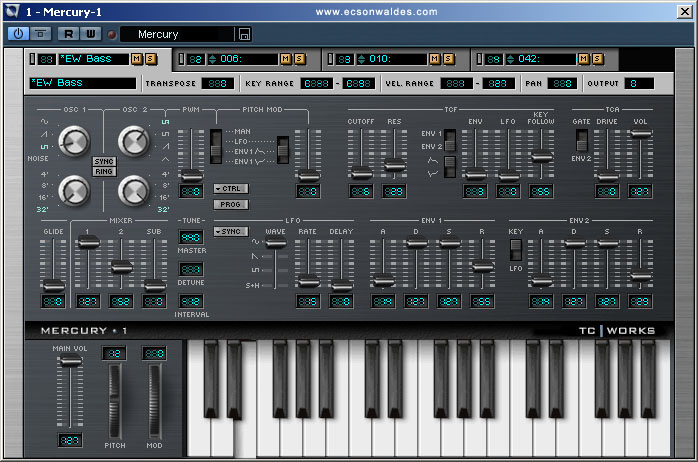This screenshot has width=698, height=462.
Task: Adjust the GLIDE slider
Action: coord(53,285)
